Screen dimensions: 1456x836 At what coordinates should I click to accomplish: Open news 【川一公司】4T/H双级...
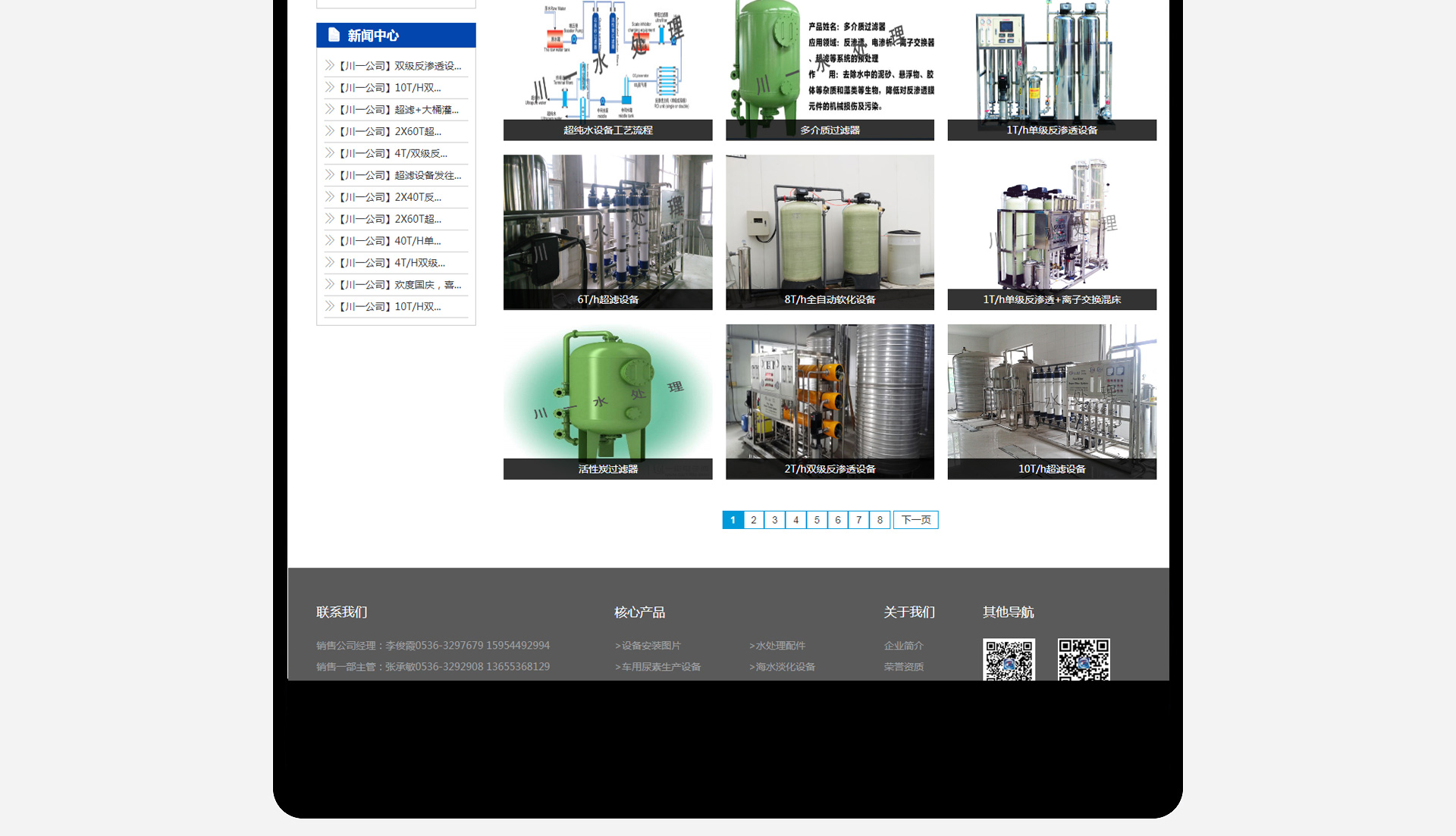391,264
